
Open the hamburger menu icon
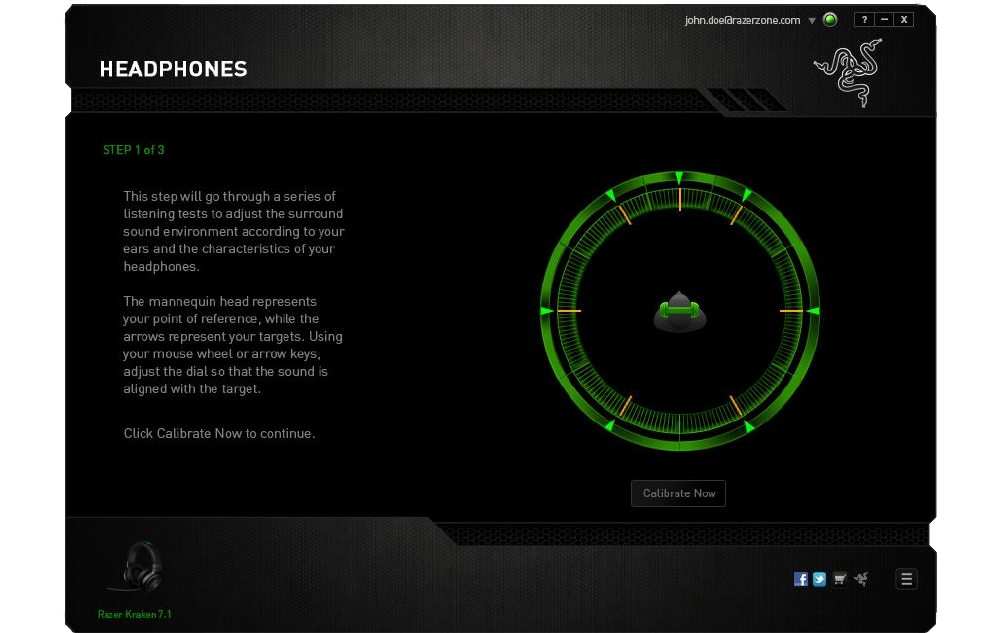pos(906,579)
